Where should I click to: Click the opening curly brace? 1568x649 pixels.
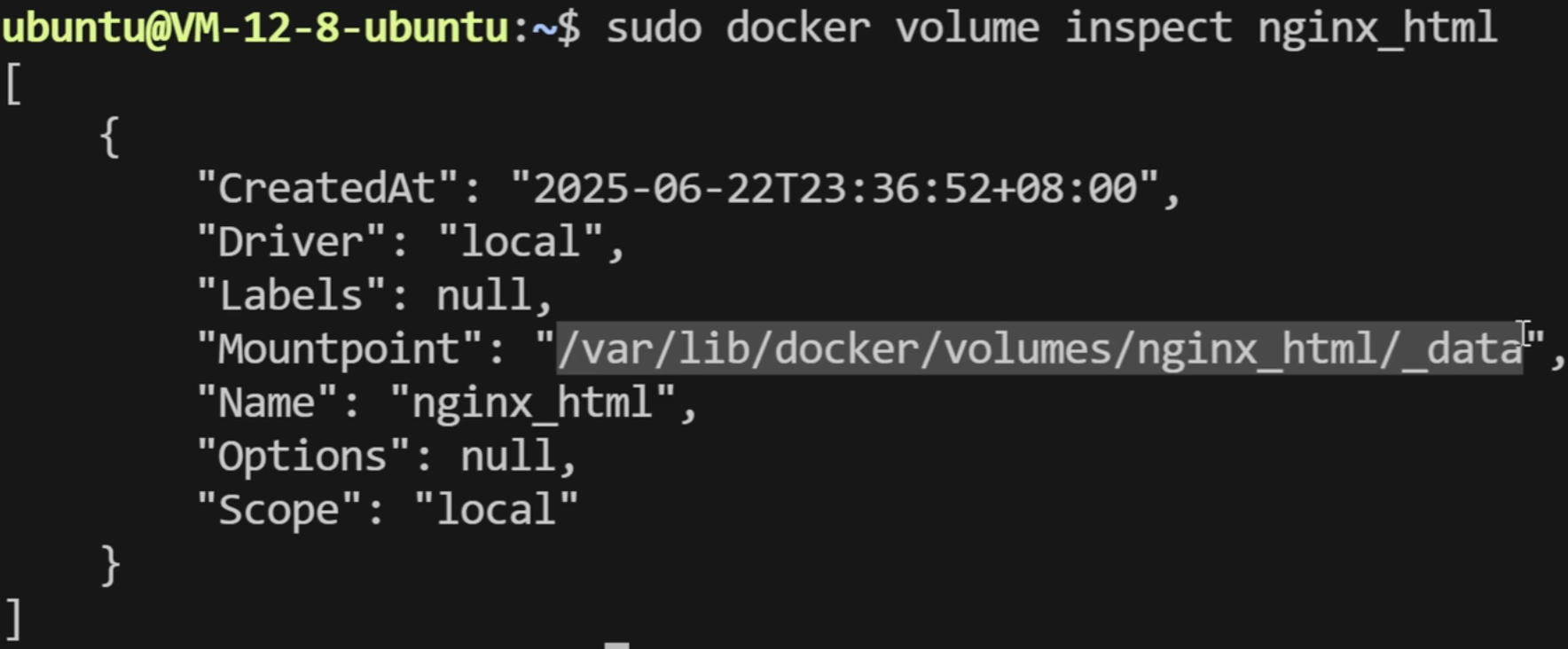click(110, 137)
